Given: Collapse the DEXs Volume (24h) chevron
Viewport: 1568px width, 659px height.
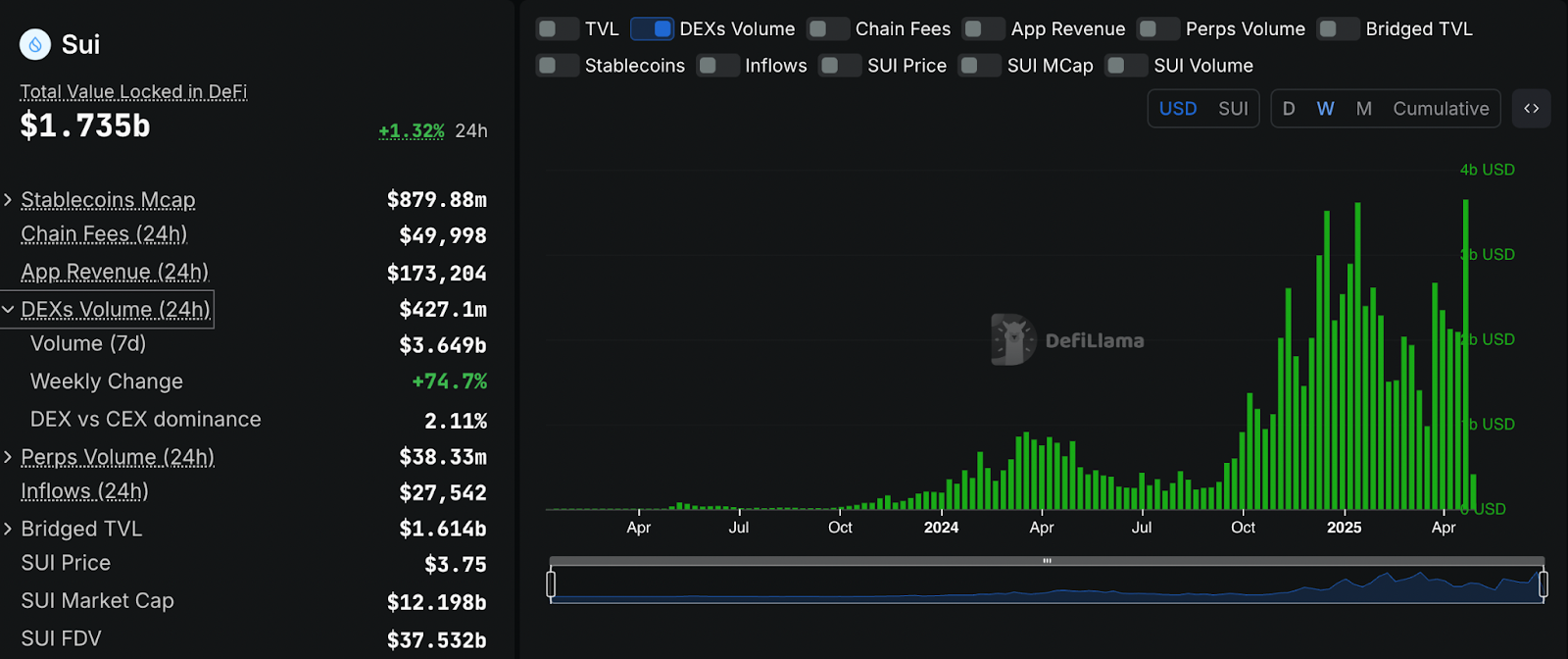Looking at the screenshot, I should click(8, 310).
